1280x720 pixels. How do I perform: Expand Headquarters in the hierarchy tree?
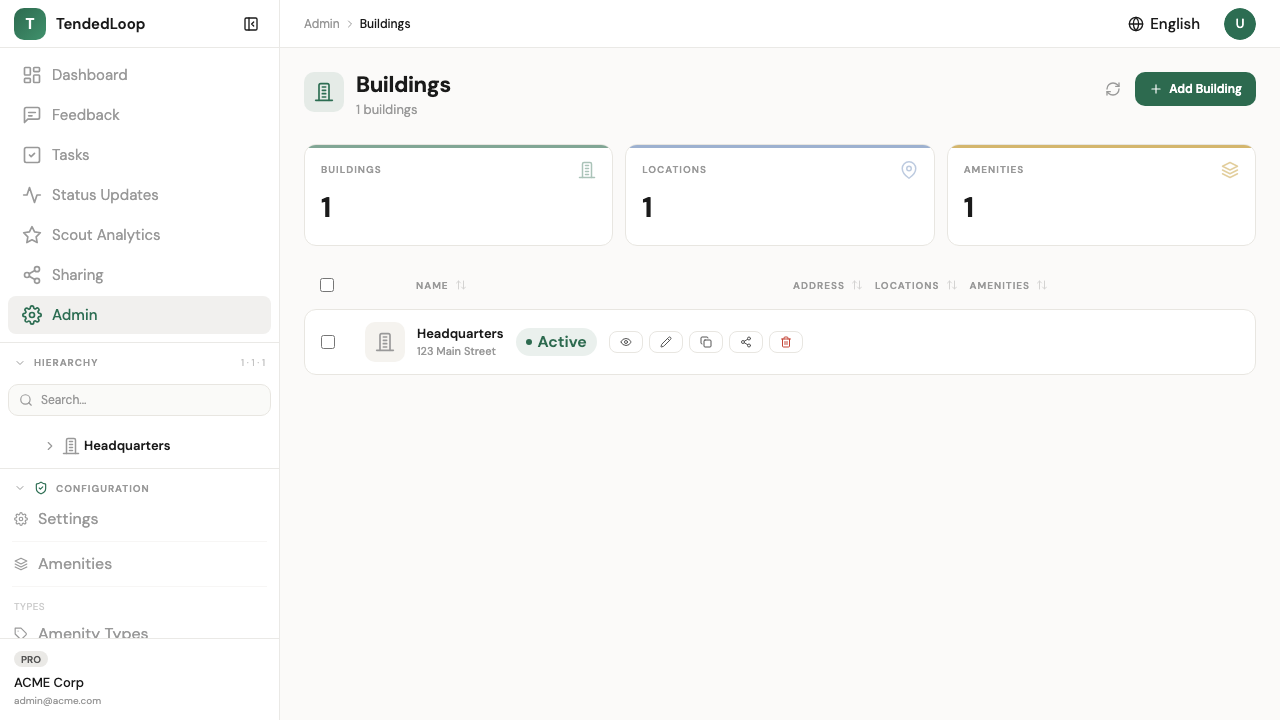(x=50, y=446)
